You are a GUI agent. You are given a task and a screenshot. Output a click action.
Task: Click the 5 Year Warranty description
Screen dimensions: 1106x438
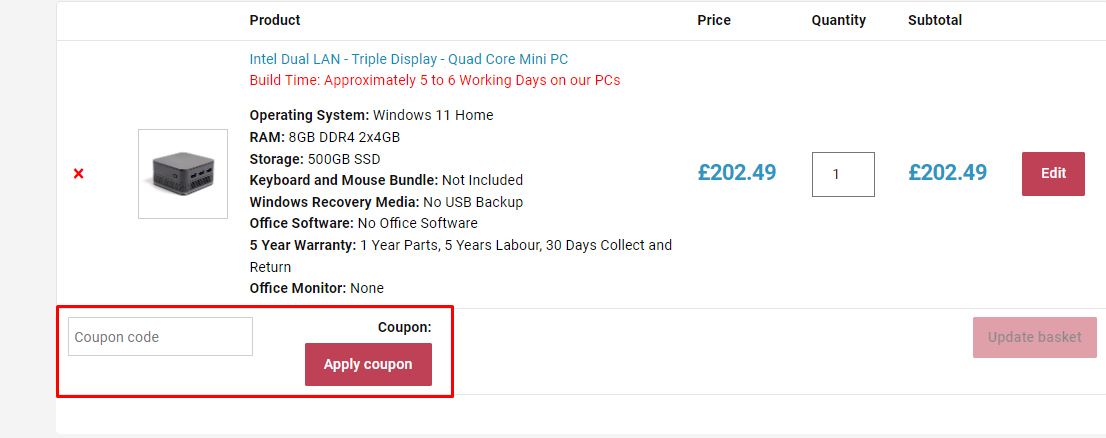coord(460,245)
